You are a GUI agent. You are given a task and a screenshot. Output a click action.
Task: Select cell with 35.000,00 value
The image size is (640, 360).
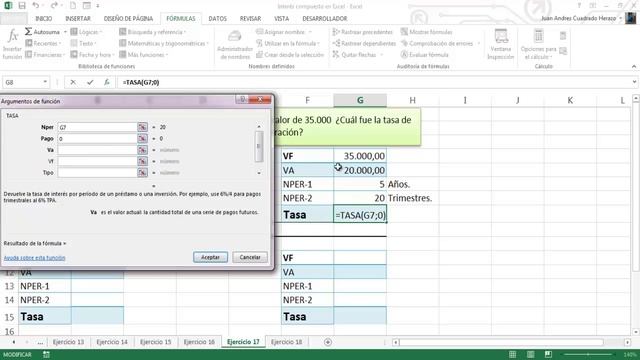pos(360,156)
